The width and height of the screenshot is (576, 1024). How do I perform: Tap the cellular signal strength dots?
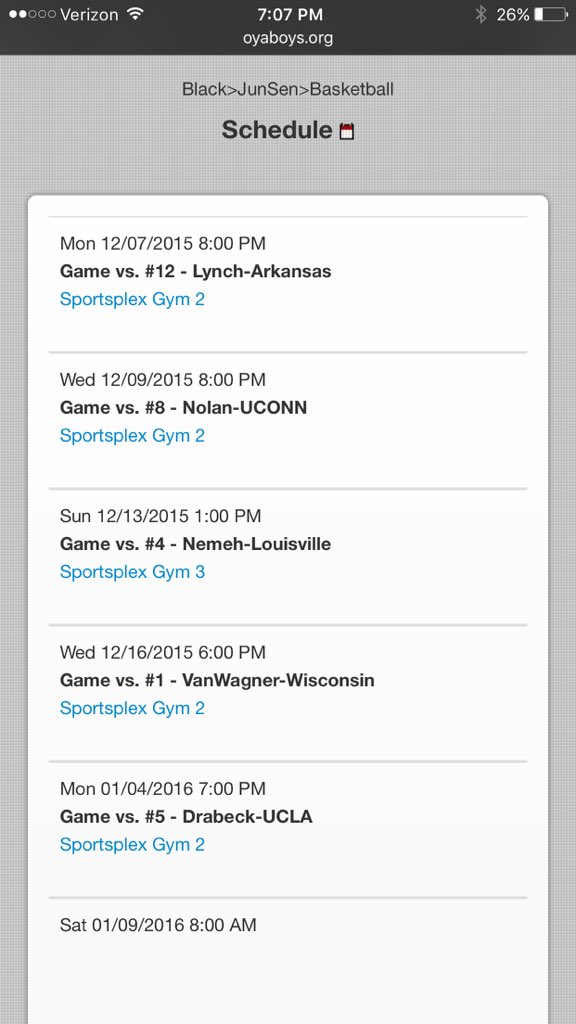(x=32, y=14)
